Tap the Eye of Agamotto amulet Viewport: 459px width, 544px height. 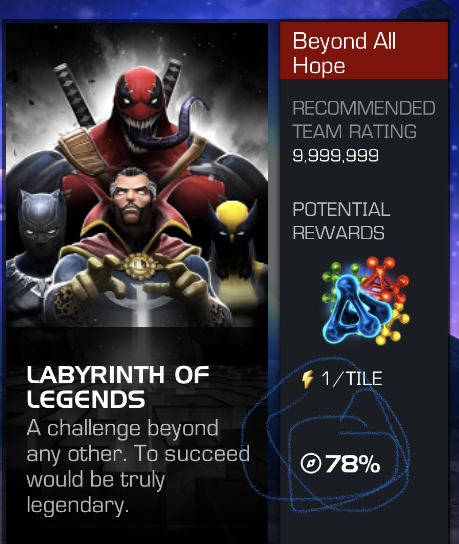click(x=139, y=266)
